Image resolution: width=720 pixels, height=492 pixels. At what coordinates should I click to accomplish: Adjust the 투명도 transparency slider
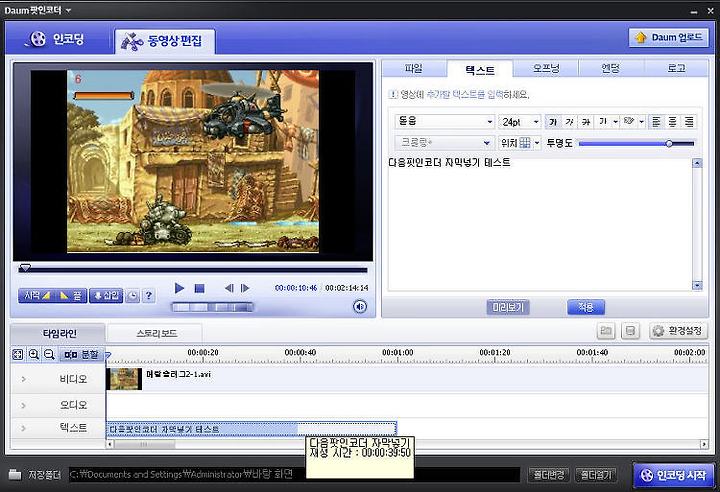pyautogui.click(x=669, y=144)
